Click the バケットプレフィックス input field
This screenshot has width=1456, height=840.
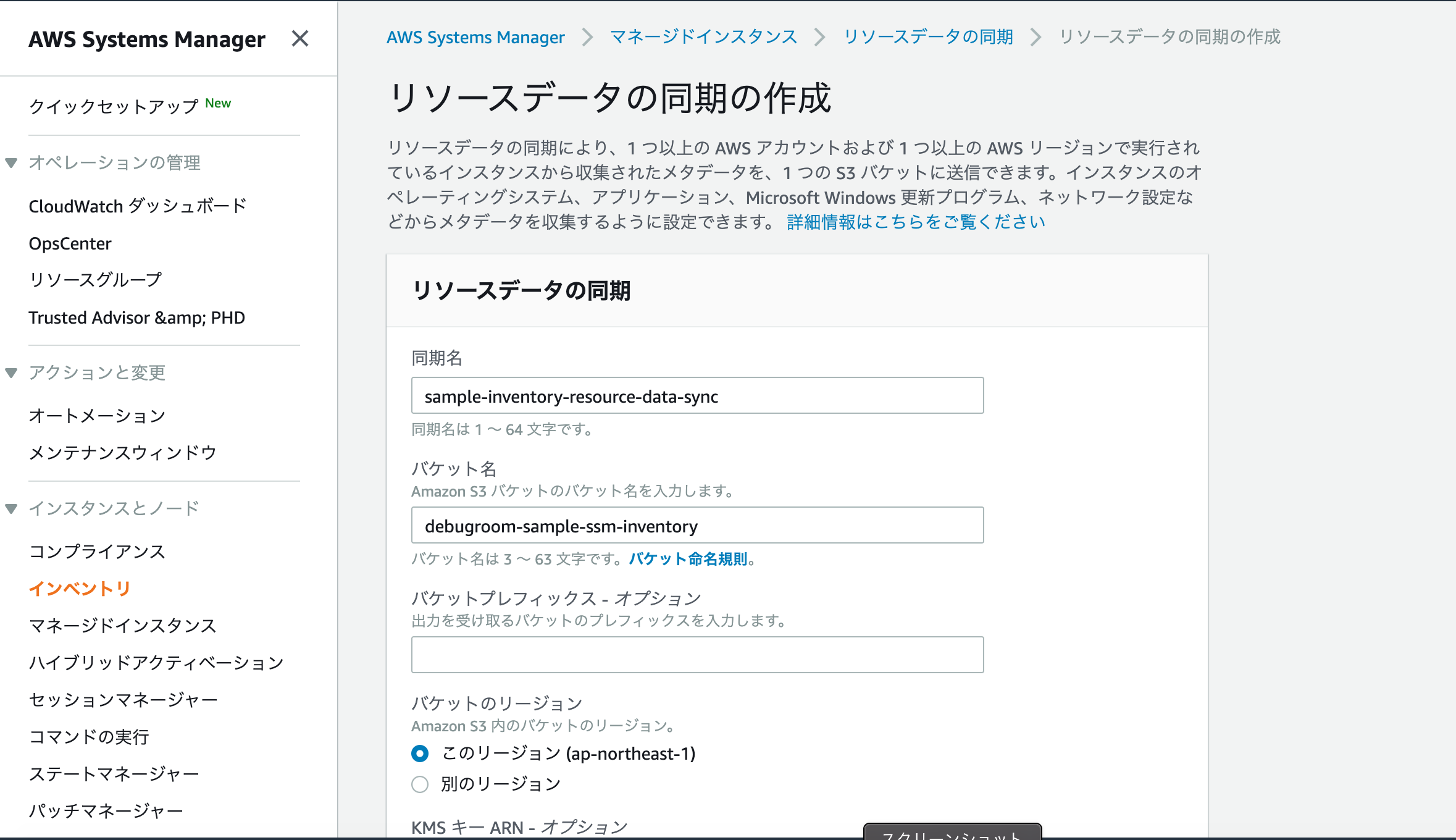pos(697,655)
